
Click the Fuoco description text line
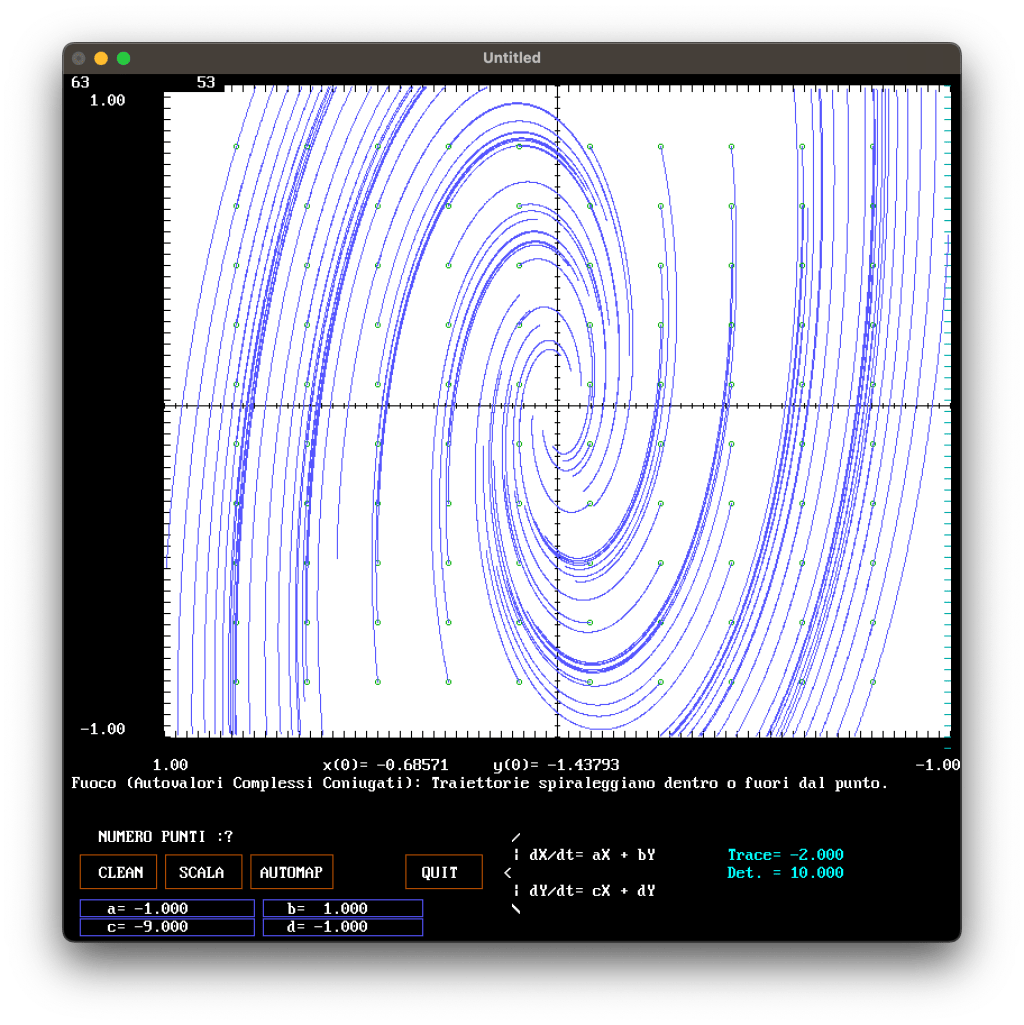click(x=480, y=783)
